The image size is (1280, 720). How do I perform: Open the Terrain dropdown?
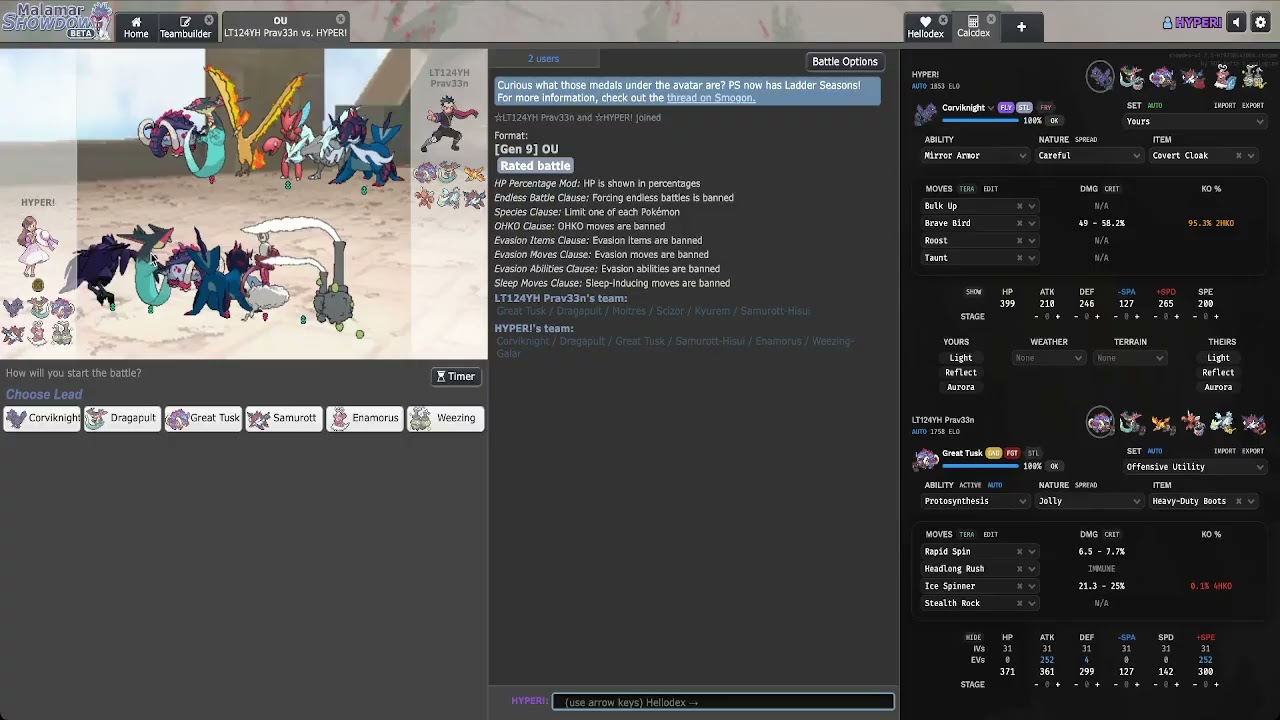click(1130, 358)
